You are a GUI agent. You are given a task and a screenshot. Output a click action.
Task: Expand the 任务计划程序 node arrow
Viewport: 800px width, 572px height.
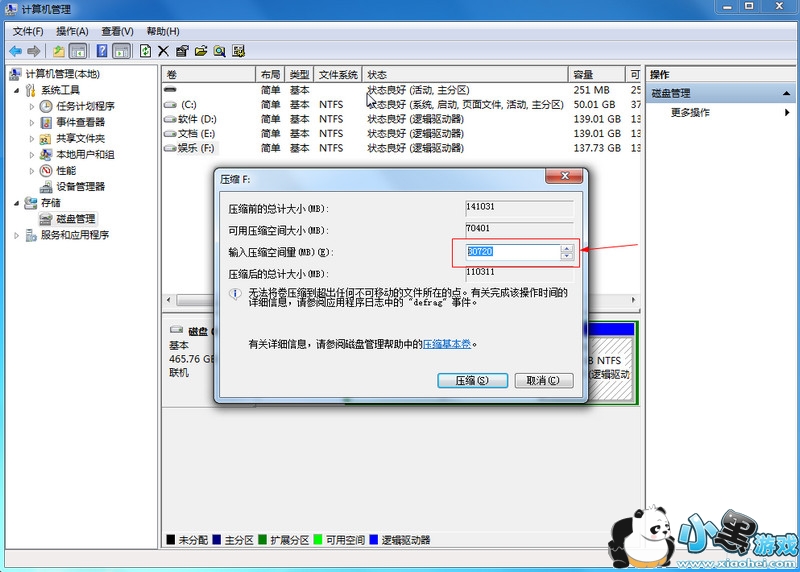(x=32, y=107)
